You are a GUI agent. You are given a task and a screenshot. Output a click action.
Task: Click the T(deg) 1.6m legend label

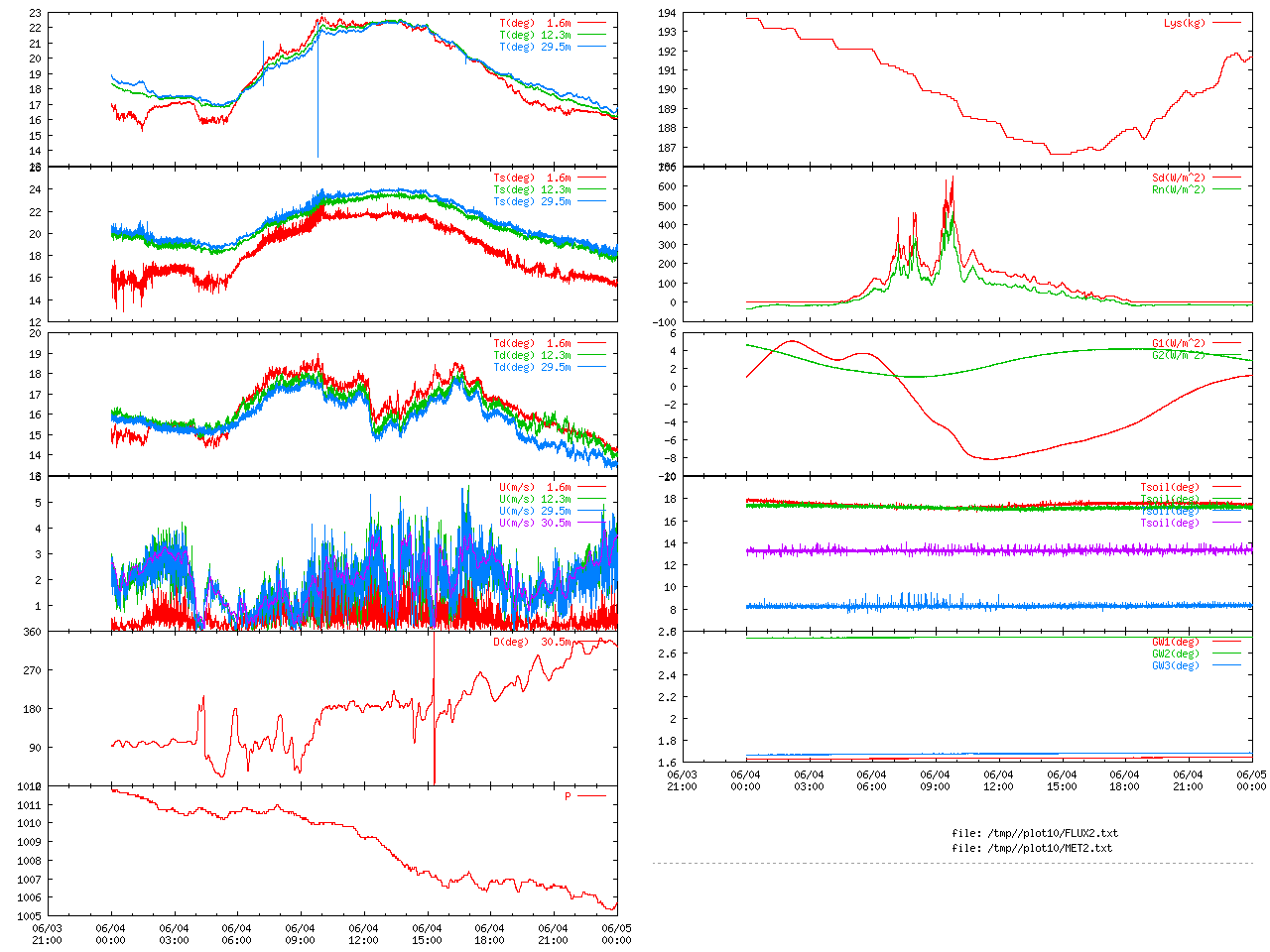click(x=535, y=23)
